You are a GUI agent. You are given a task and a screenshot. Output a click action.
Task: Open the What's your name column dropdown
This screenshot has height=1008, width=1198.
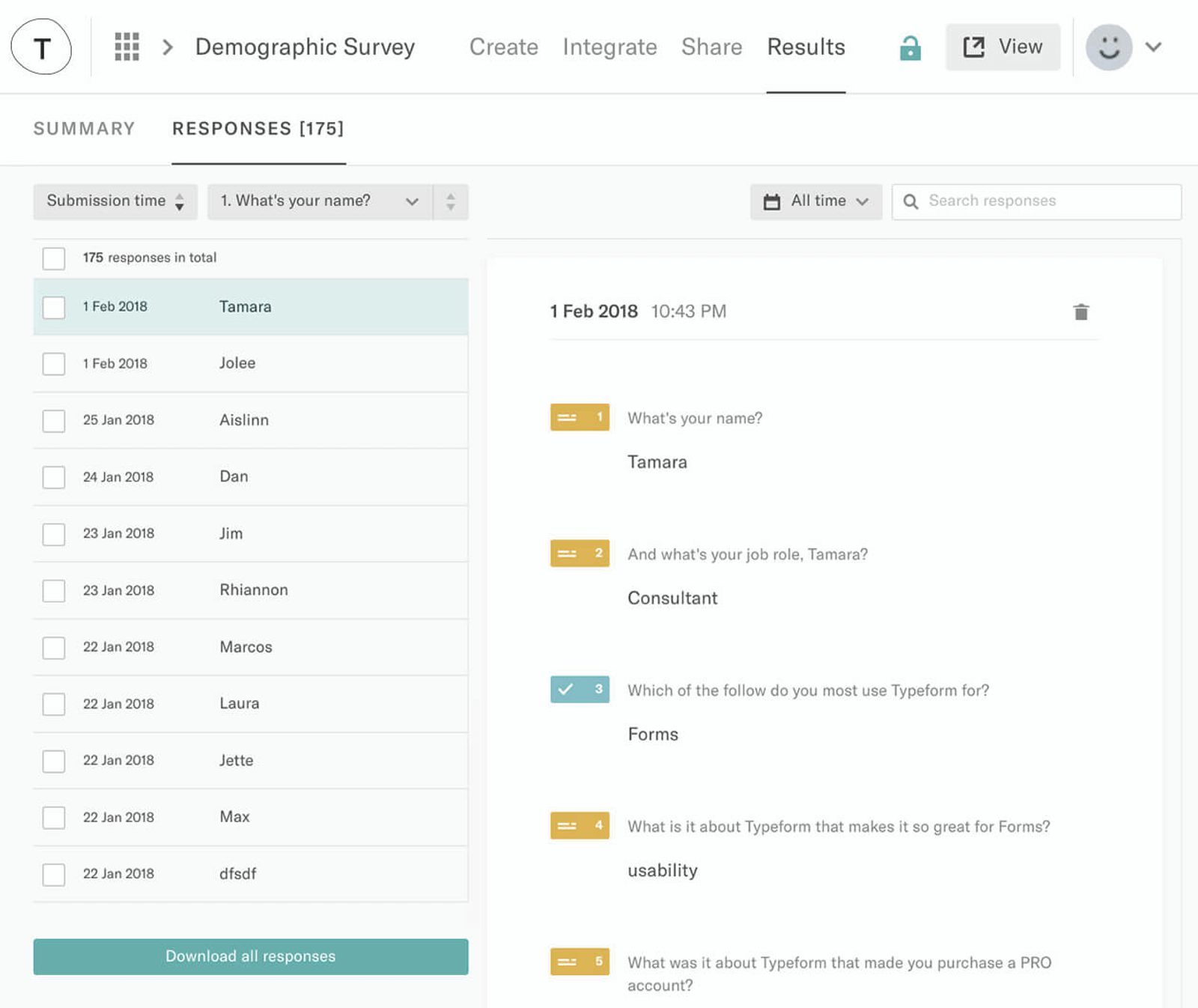coord(411,201)
